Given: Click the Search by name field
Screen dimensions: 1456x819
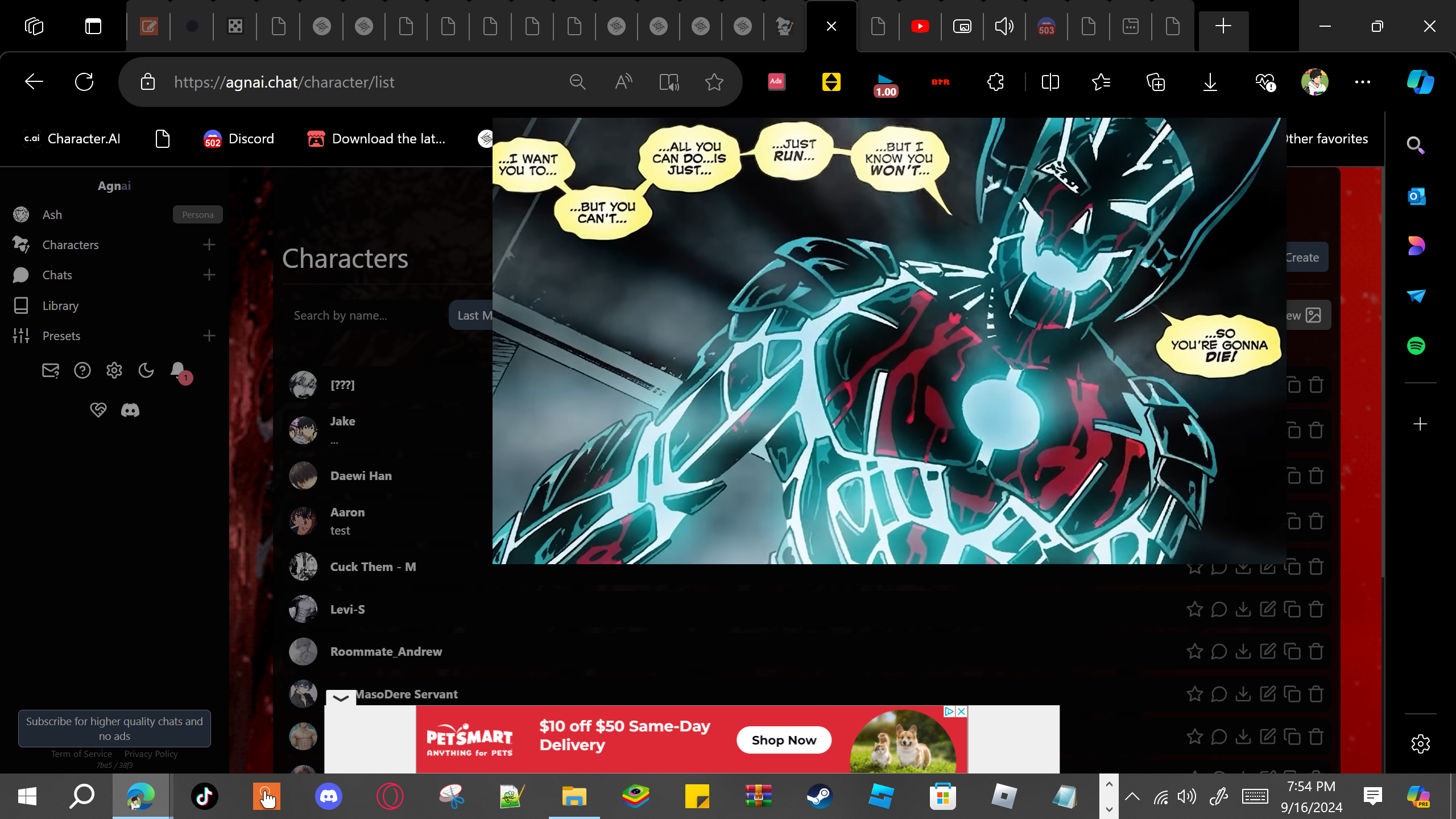Looking at the screenshot, I should tap(364, 315).
